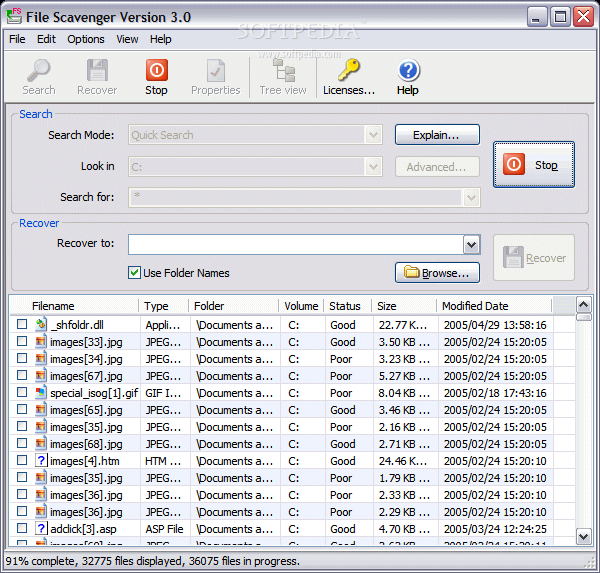This screenshot has width=600, height=573.
Task: Click the Stop toolbar icon
Action: point(157,70)
